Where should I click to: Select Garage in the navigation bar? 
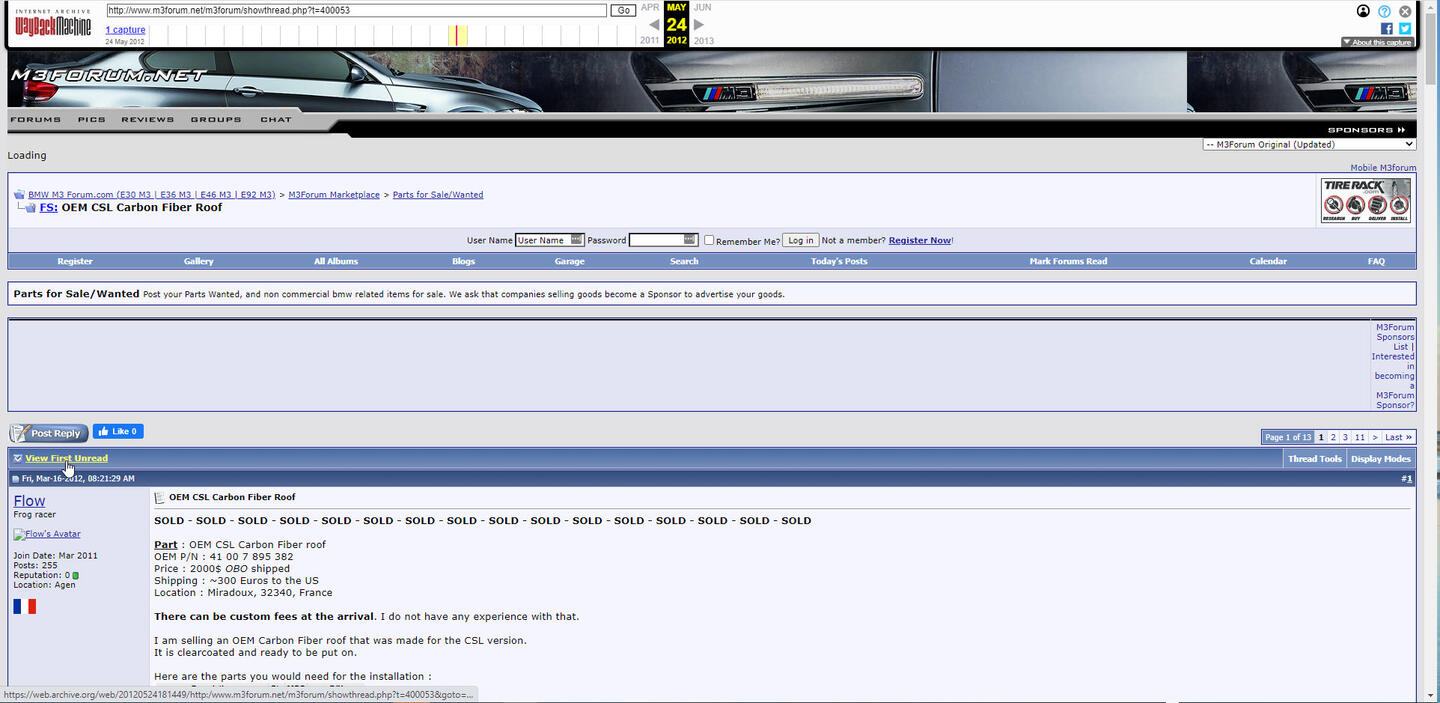[570, 261]
